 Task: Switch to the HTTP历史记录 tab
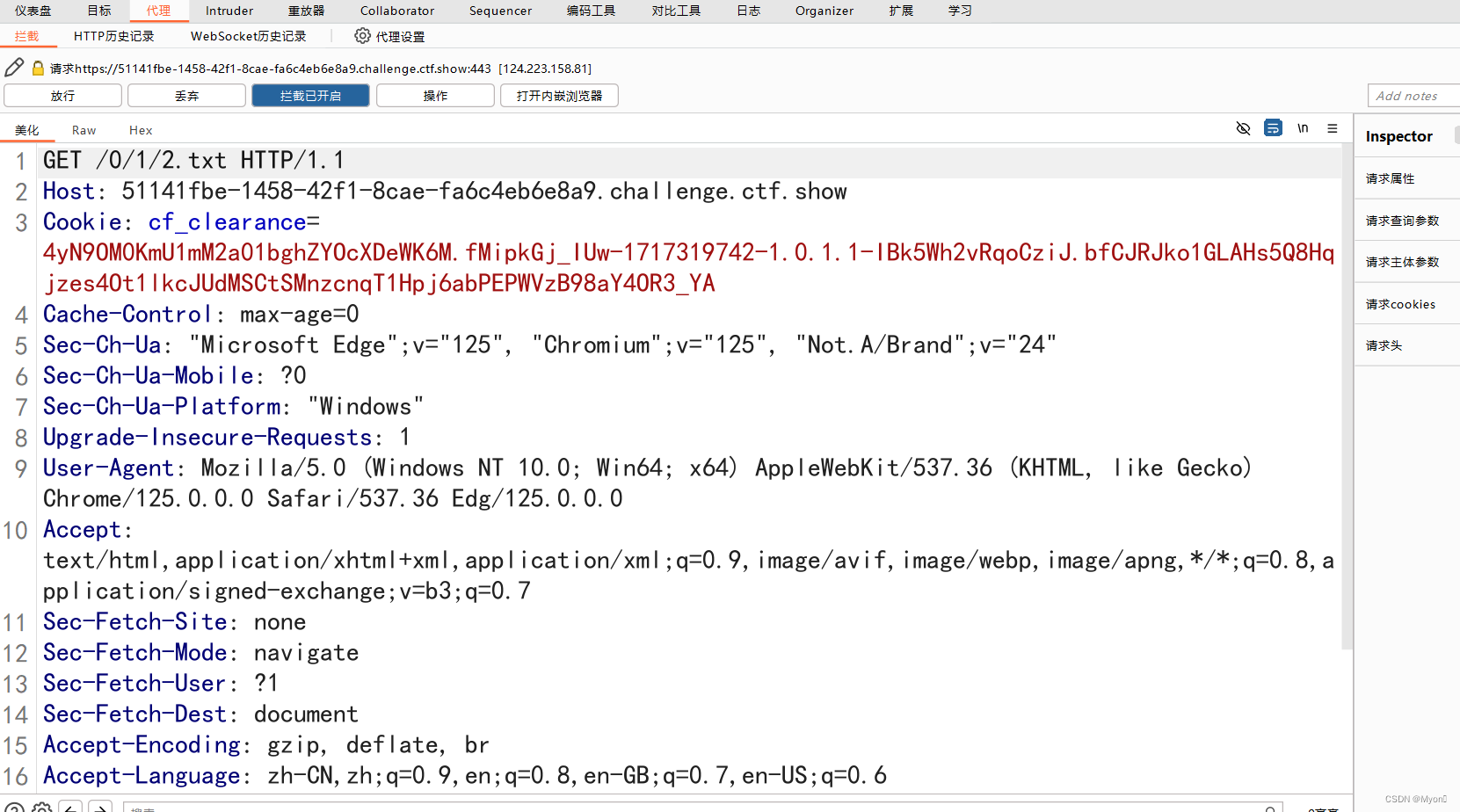click(113, 36)
